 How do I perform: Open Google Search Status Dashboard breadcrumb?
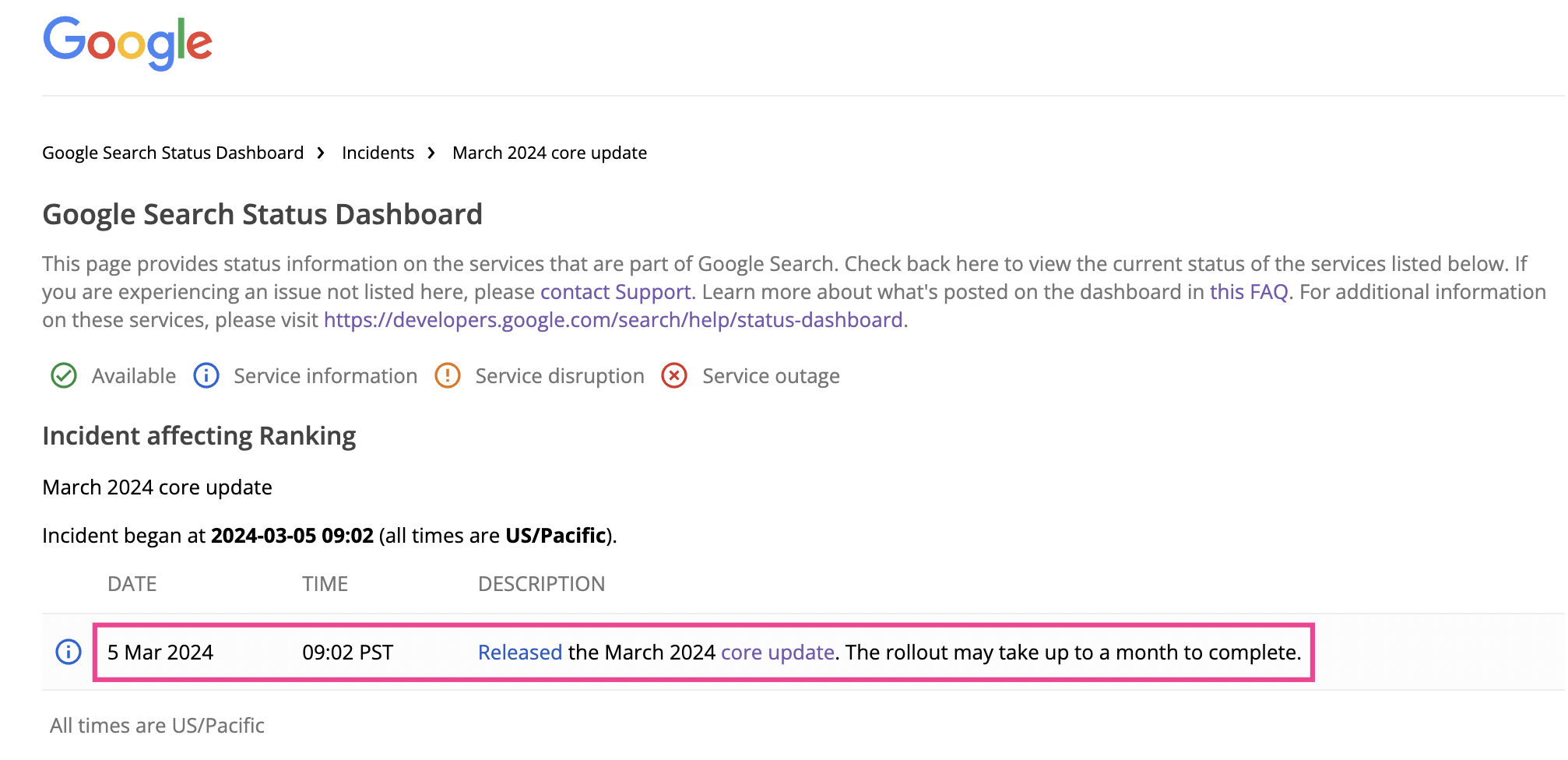(x=173, y=153)
